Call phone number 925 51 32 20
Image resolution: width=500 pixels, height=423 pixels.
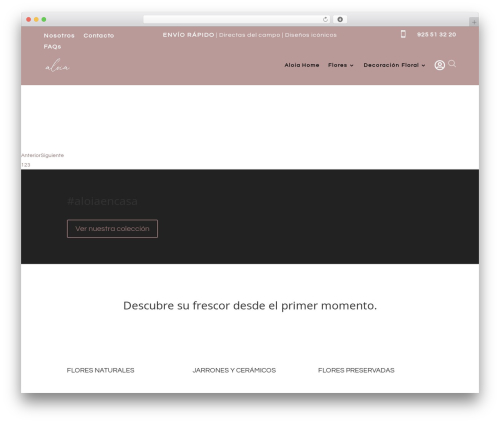436,34
